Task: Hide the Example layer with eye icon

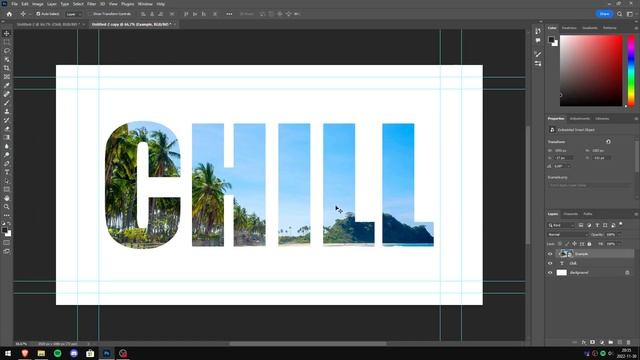Action: pyautogui.click(x=550, y=254)
